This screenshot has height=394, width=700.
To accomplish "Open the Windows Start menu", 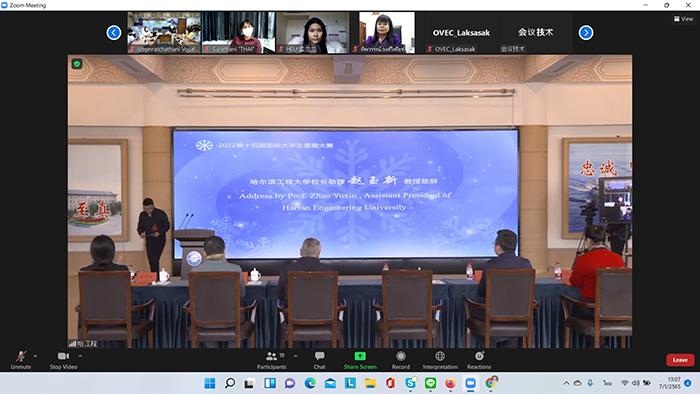I will tap(209, 383).
